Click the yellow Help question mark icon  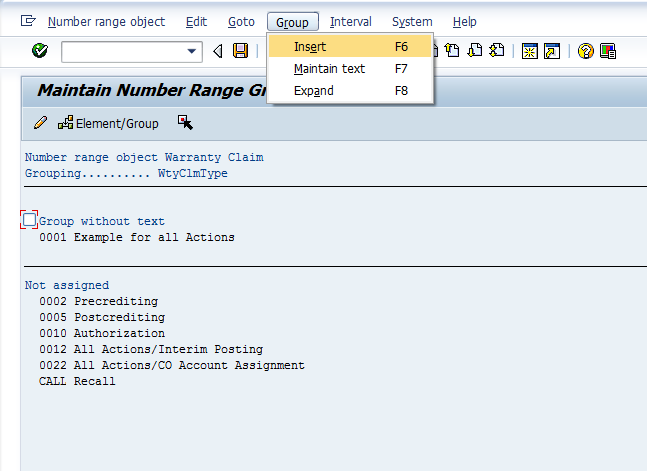point(586,51)
